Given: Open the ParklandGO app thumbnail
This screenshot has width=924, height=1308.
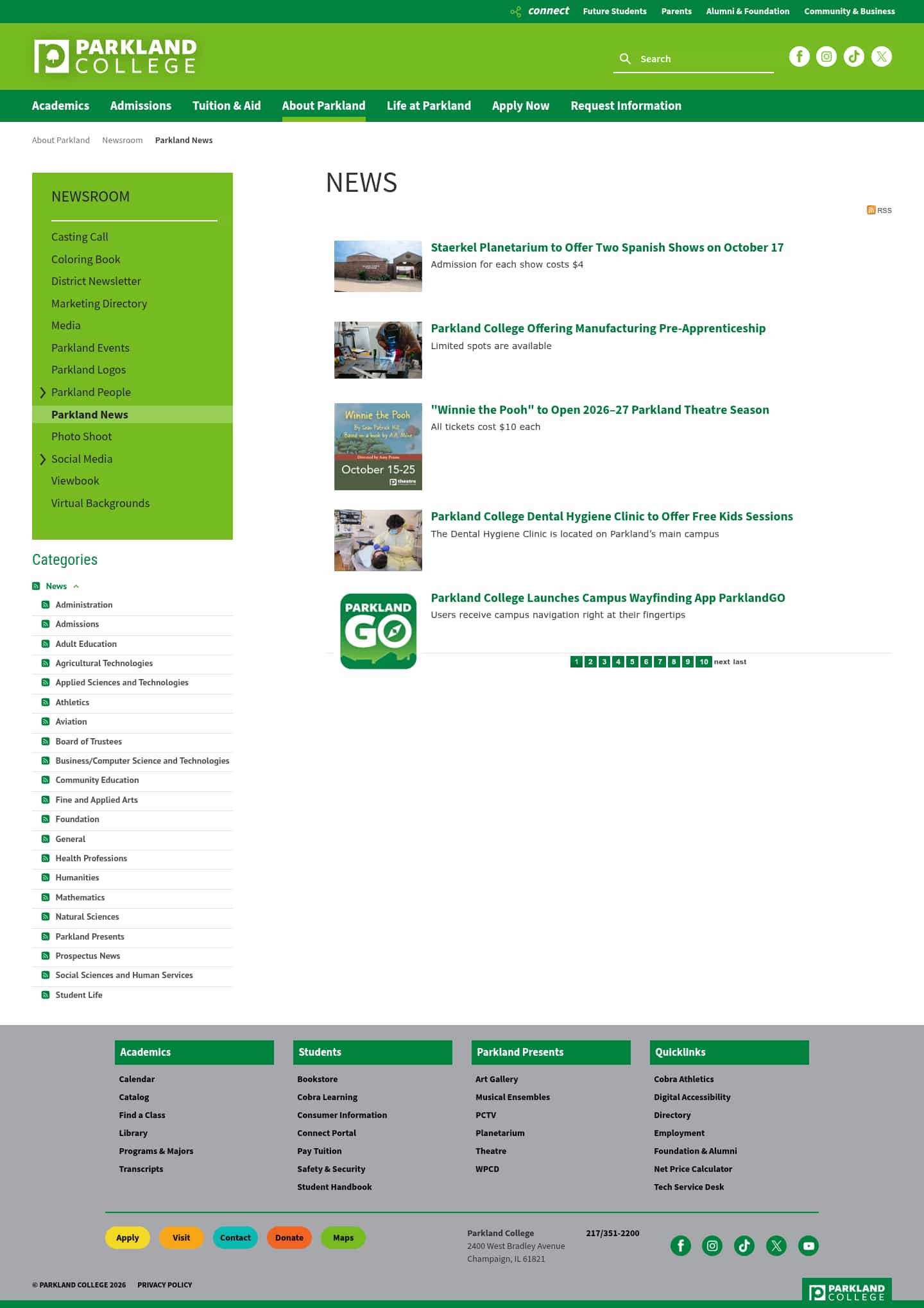Looking at the screenshot, I should (378, 632).
